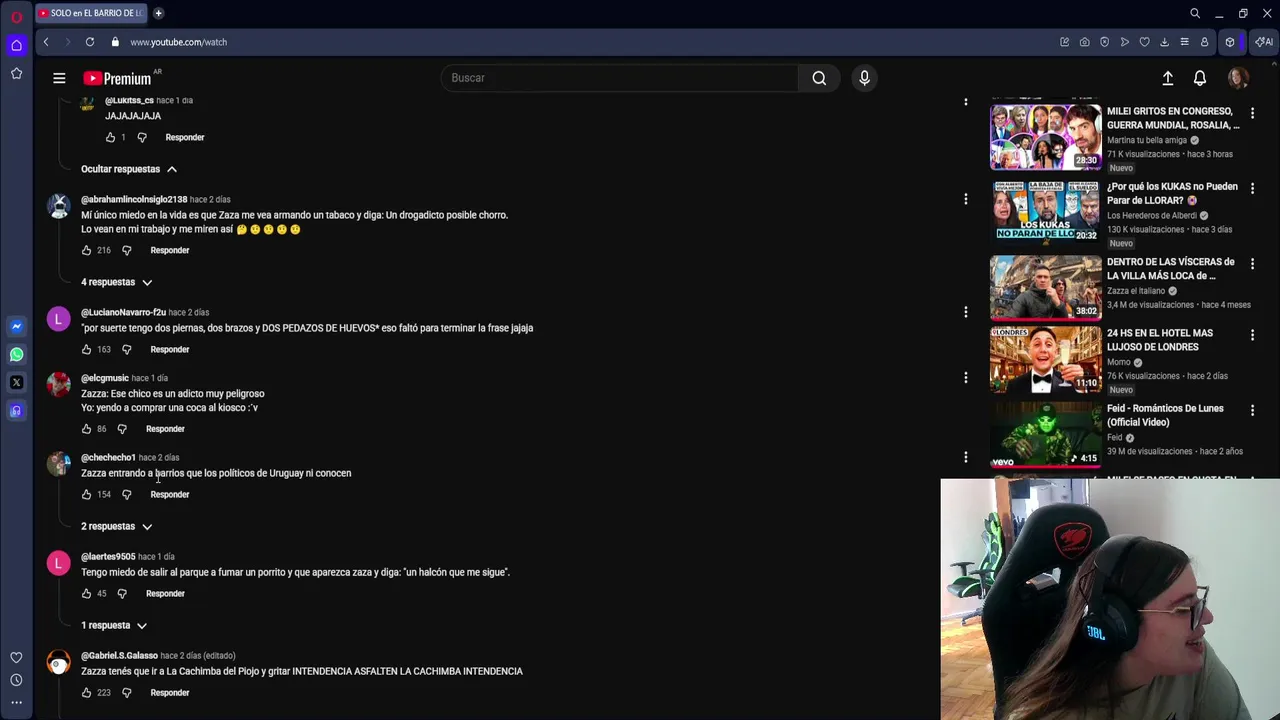Dislike abrahamlincolnsiglo2138's comment
1280x720 pixels.
pos(126,250)
